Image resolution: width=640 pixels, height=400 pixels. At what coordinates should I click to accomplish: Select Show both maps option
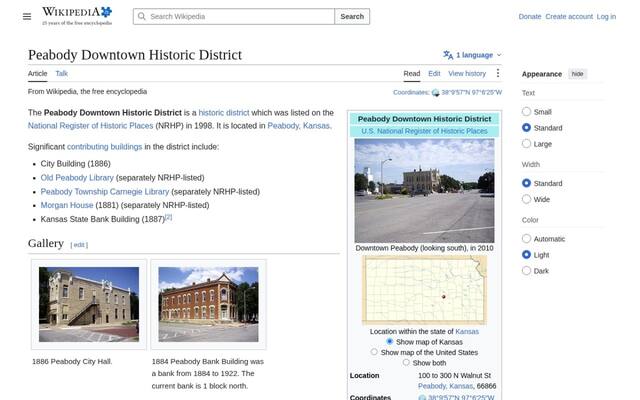coord(406,362)
